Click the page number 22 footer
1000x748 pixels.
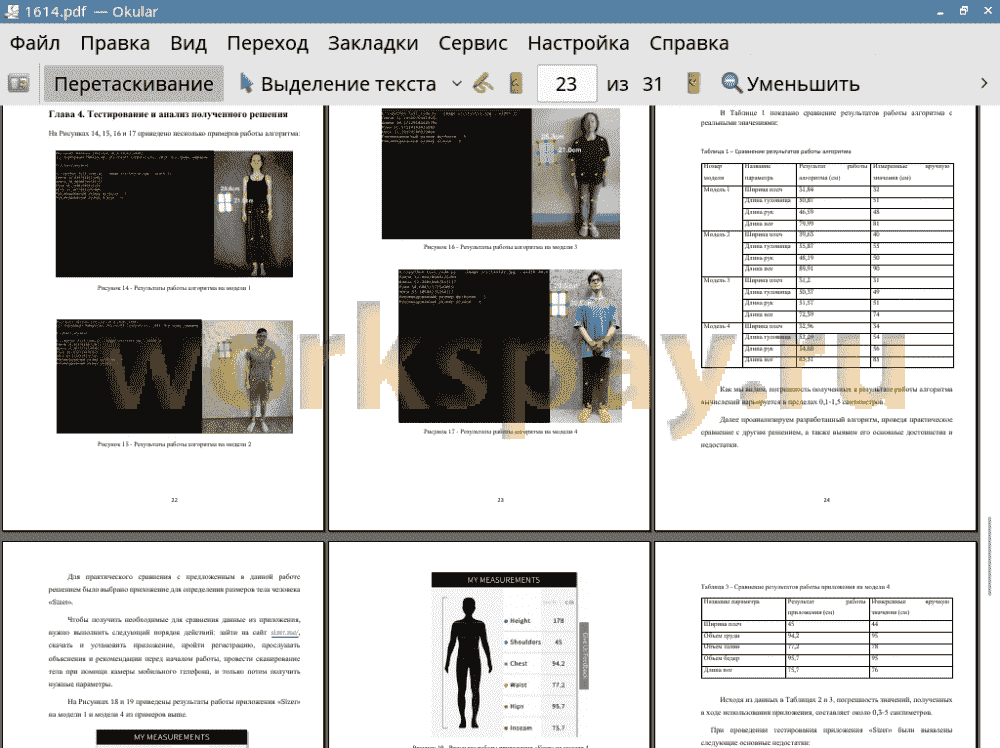pos(174,500)
